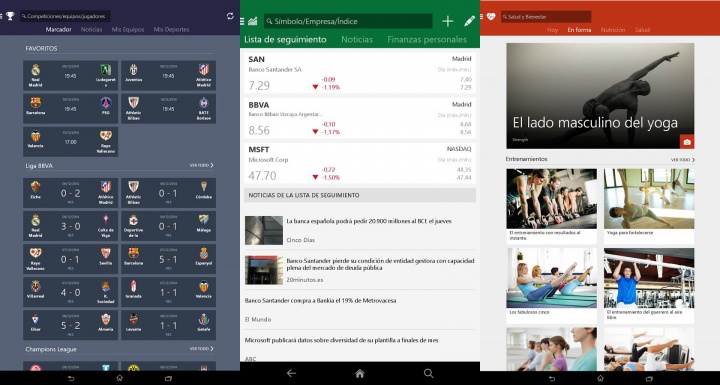The image size is (720, 385).
Task: Focus the Salud y Bienestar search field
Action: (x=546, y=17)
